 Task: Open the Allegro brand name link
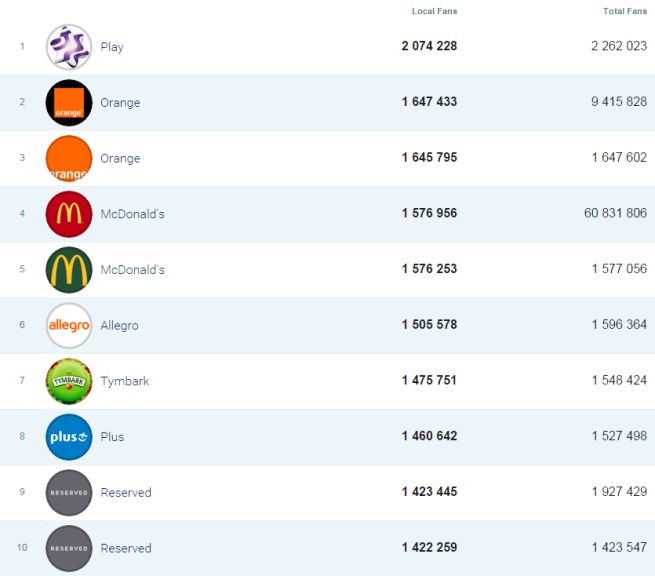(x=119, y=326)
